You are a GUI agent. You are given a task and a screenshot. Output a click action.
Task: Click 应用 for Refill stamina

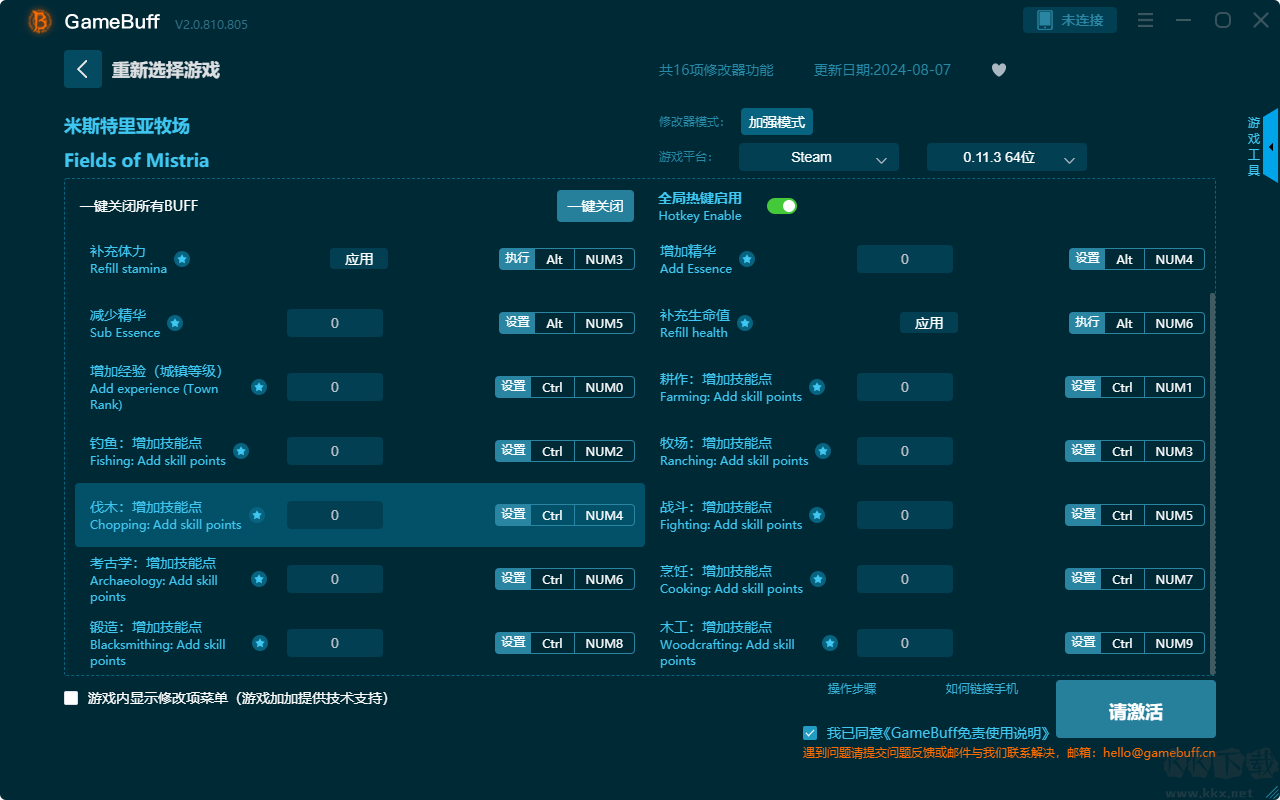click(x=359, y=259)
